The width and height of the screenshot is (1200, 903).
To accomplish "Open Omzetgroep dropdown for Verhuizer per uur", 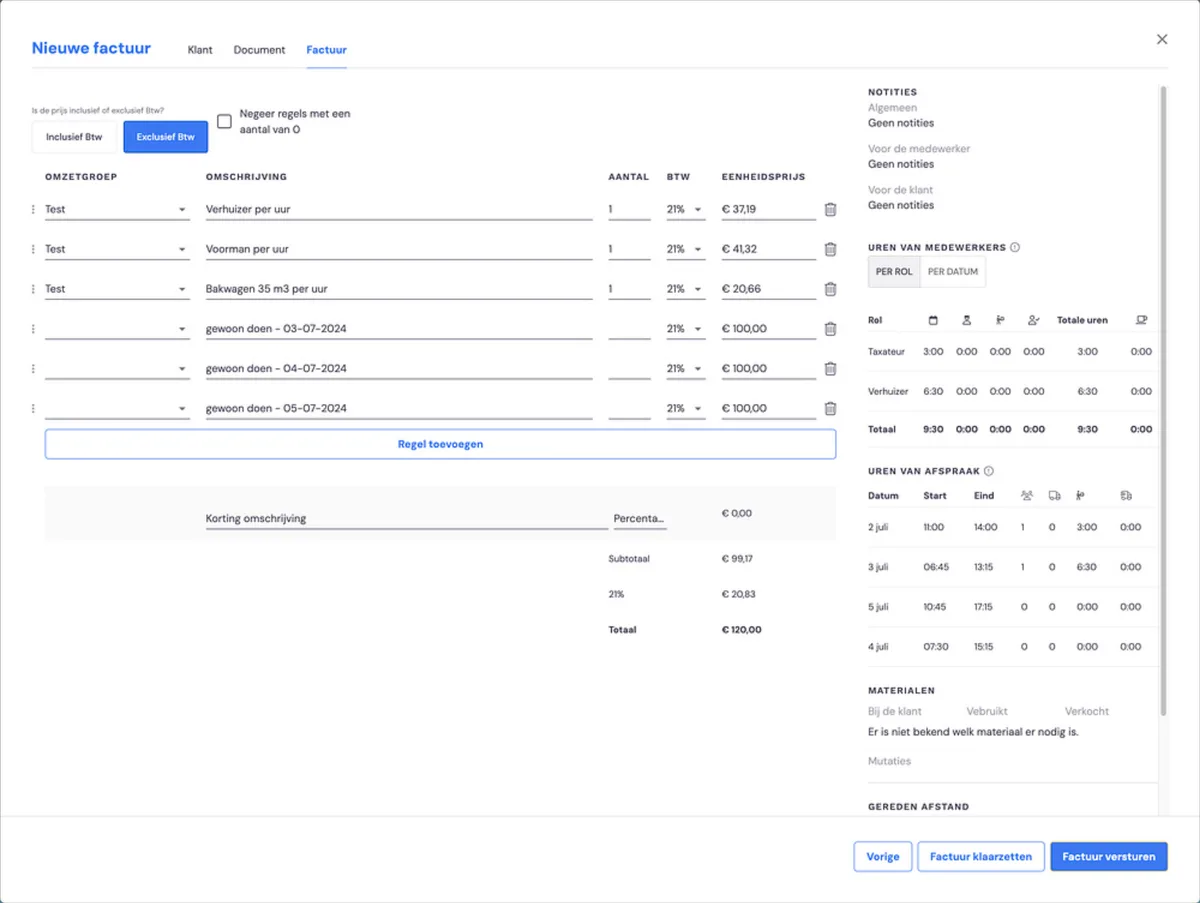I will click(x=117, y=210).
